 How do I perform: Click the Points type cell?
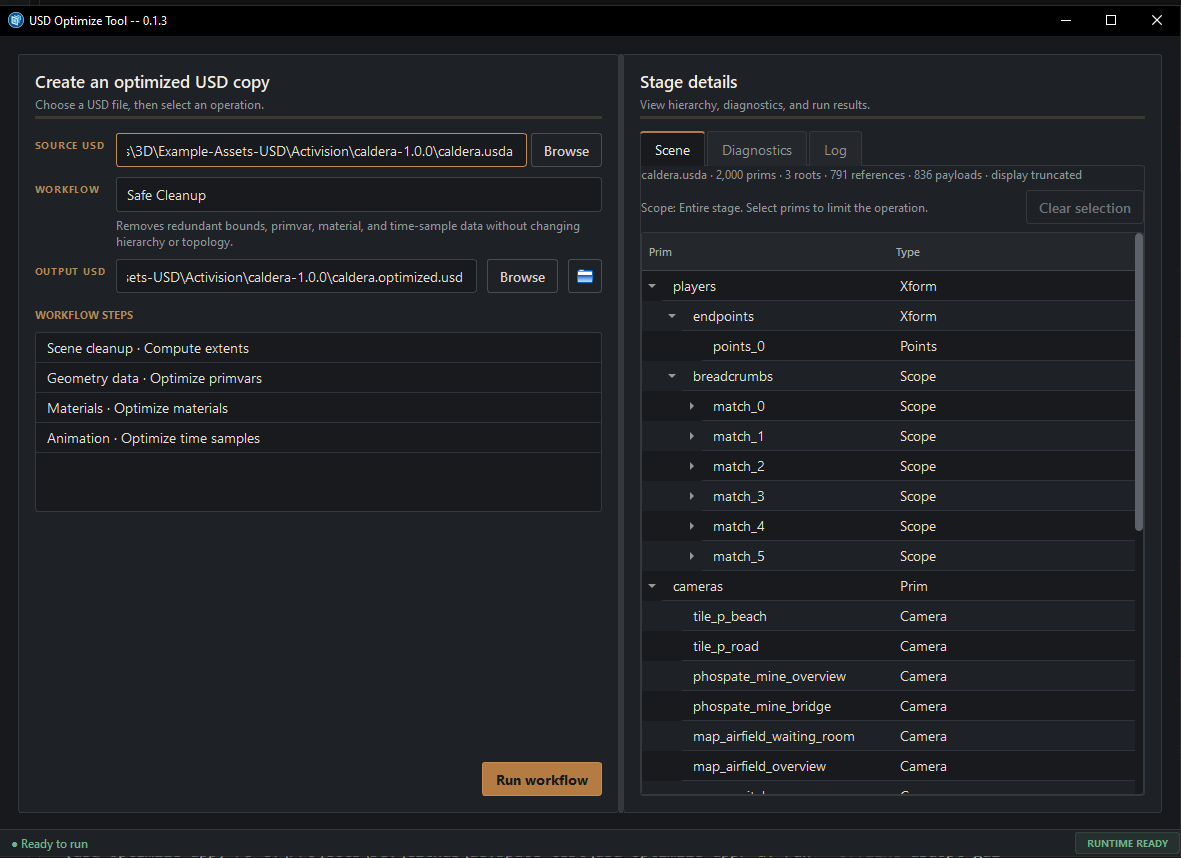(918, 347)
